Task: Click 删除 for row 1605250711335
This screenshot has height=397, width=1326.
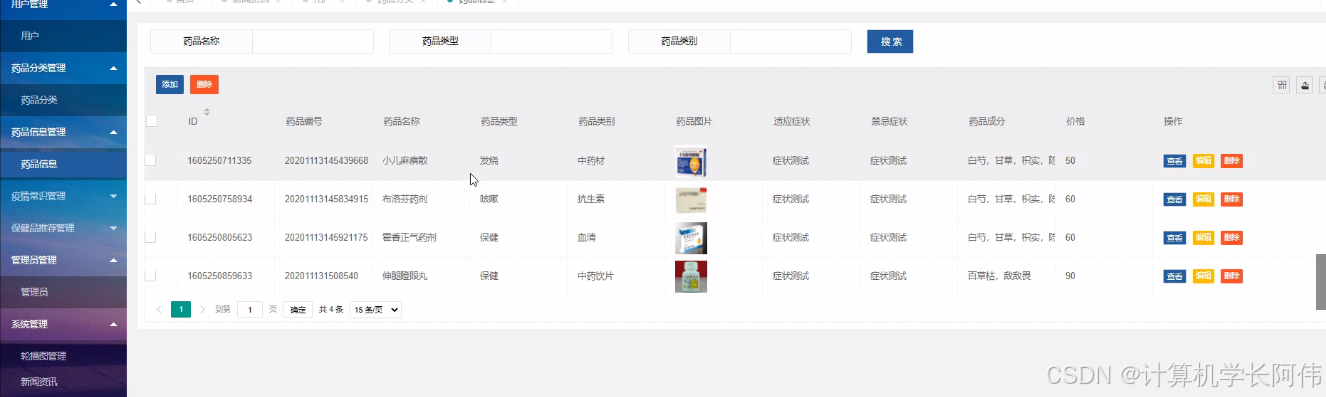Action: pos(1231,161)
